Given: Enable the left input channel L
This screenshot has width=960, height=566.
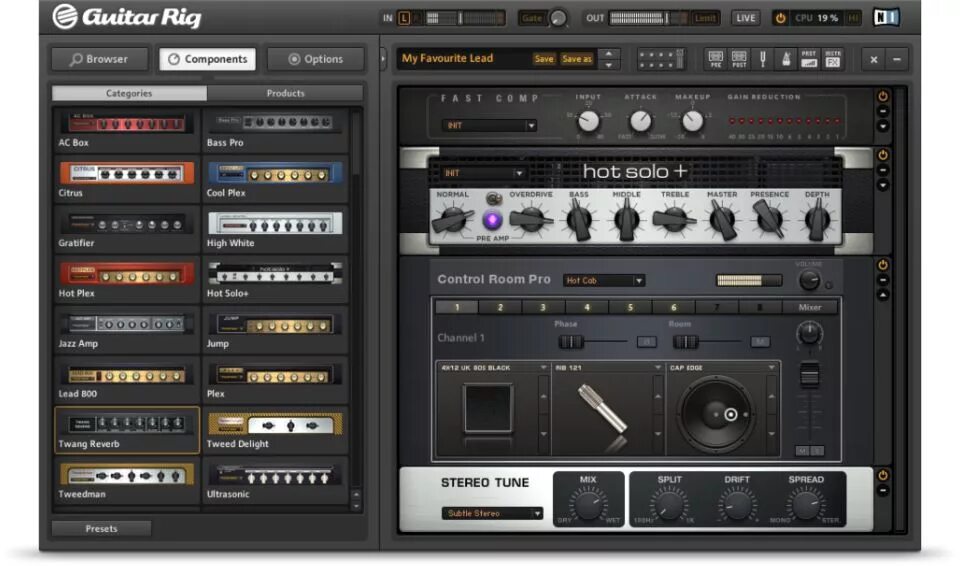Looking at the screenshot, I should coord(404,18).
